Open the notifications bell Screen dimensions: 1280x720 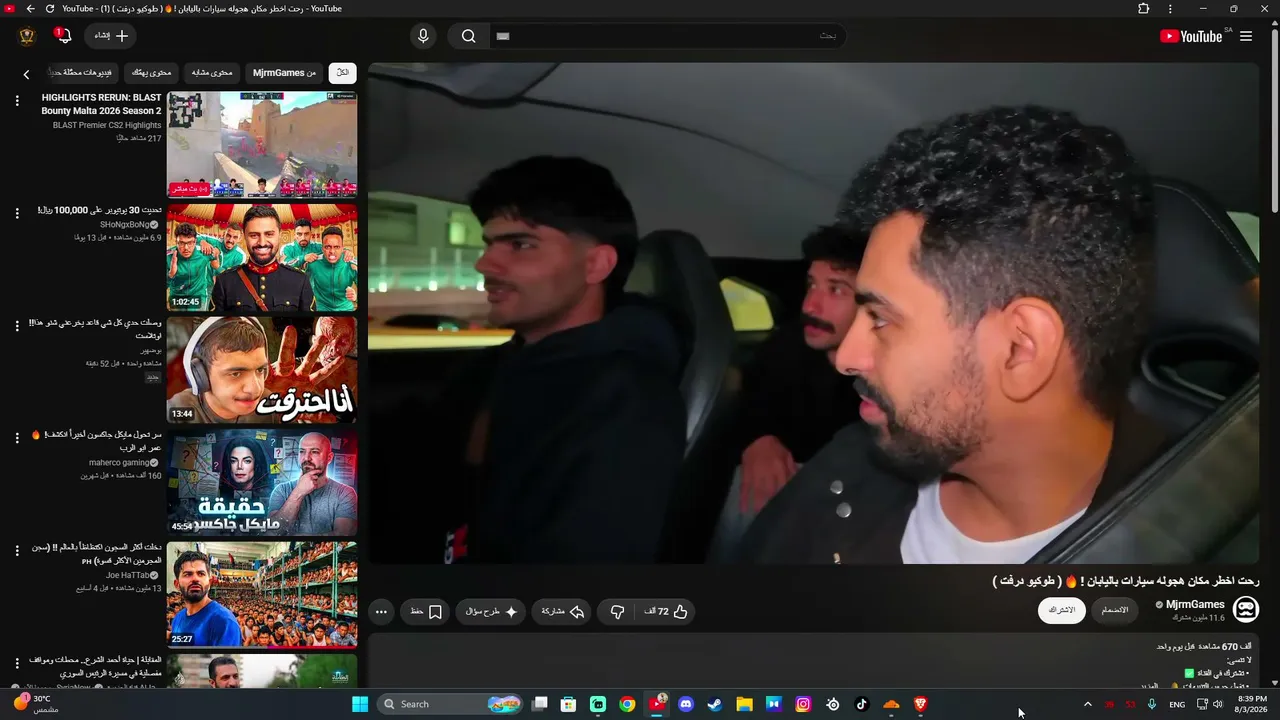click(x=63, y=36)
